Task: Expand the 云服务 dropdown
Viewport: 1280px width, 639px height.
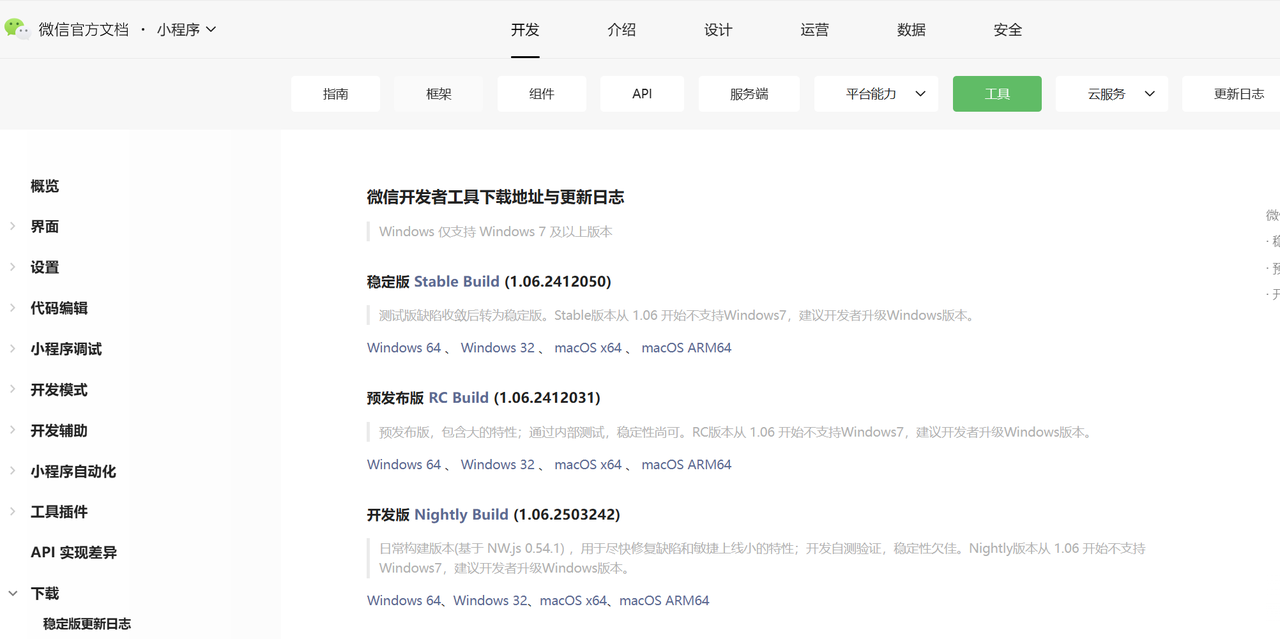Action: (x=1112, y=94)
